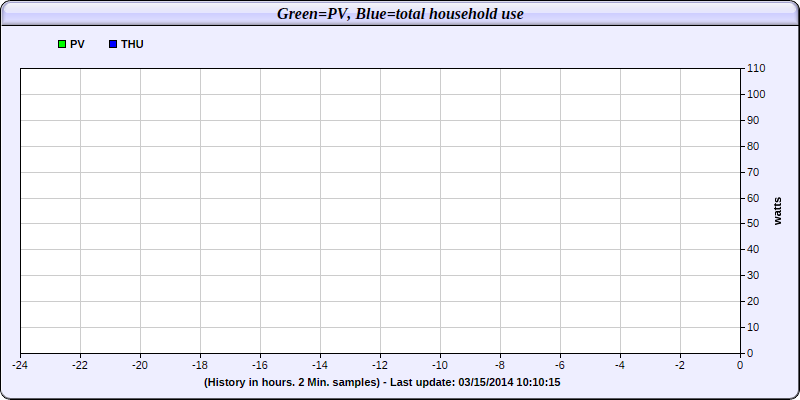Click the y-axis value 70
Viewport: 800px width, 400px height.
coord(753,172)
